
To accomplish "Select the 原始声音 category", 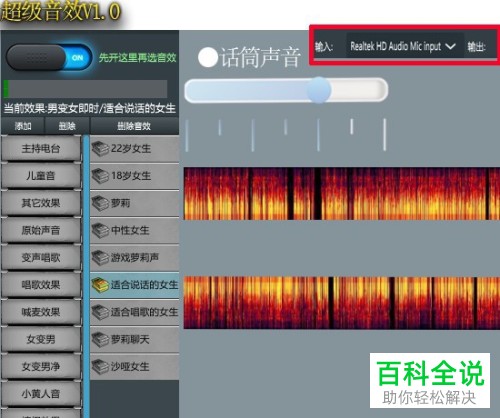I will click(41, 230).
